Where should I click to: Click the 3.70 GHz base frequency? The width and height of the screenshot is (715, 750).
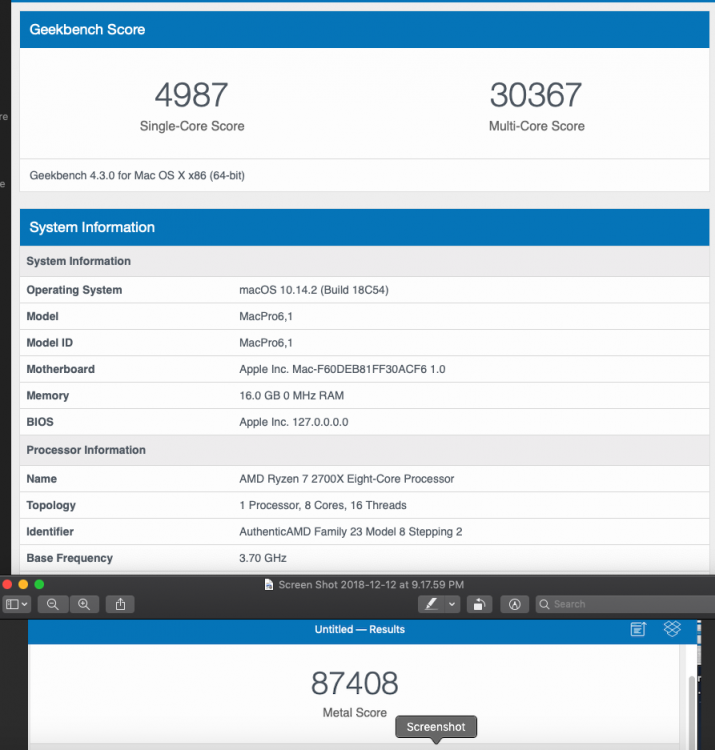(x=263, y=558)
